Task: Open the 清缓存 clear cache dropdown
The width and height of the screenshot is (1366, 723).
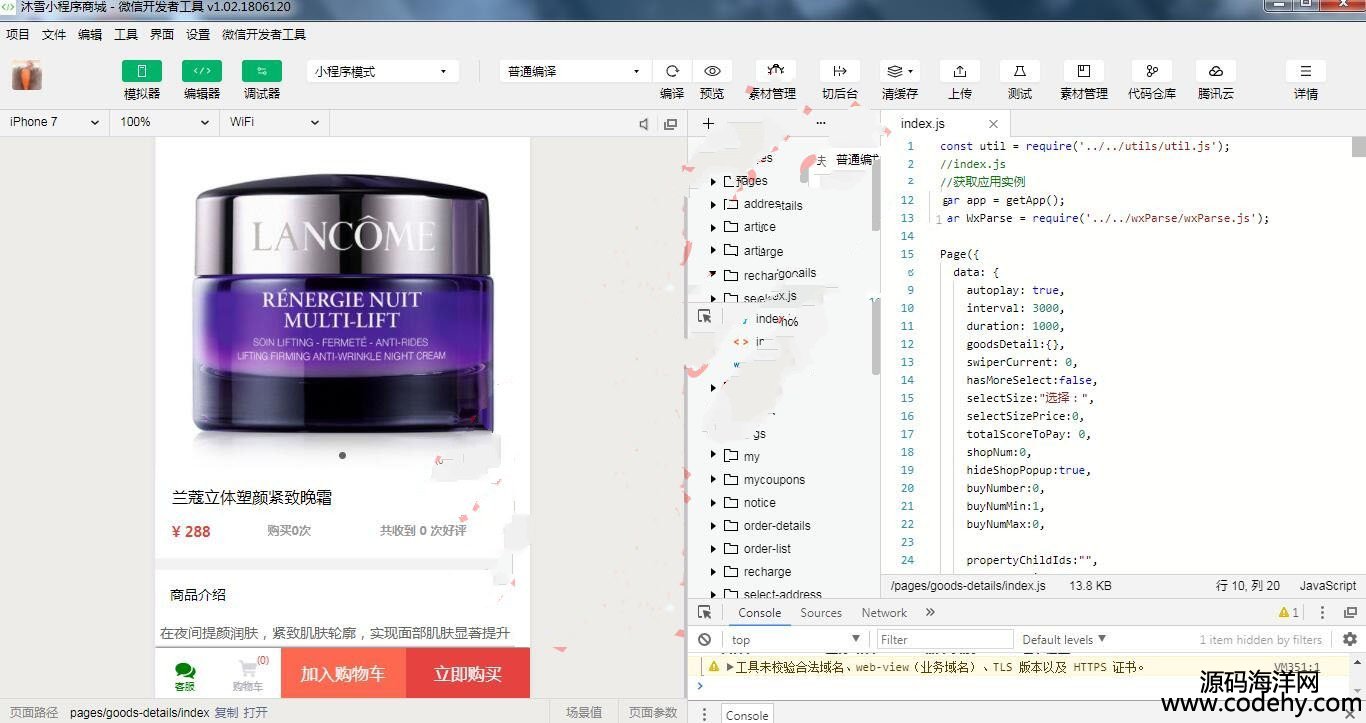Action: [900, 71]
